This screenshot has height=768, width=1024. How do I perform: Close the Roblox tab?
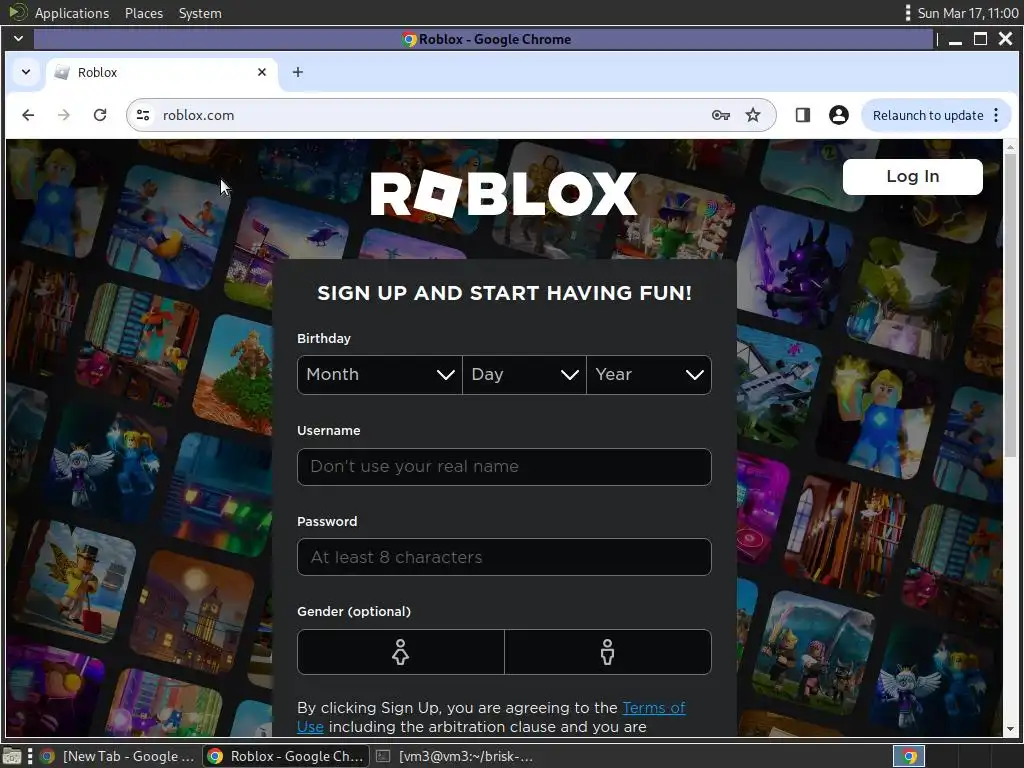point(262,72)
